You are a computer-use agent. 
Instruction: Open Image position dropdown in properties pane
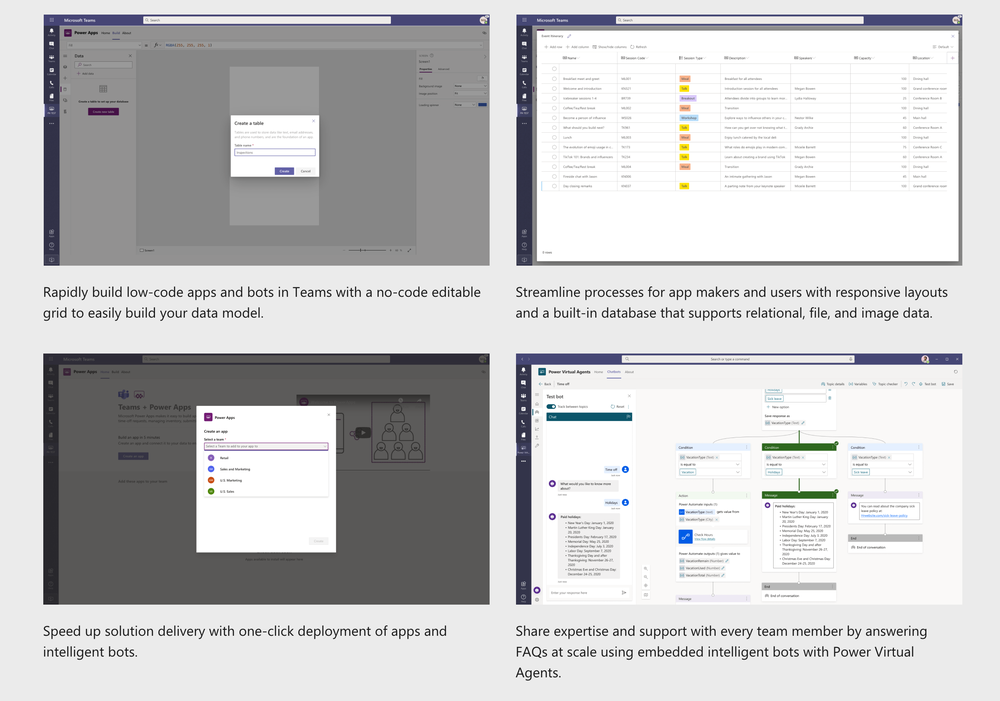click(x=470, y=93)
